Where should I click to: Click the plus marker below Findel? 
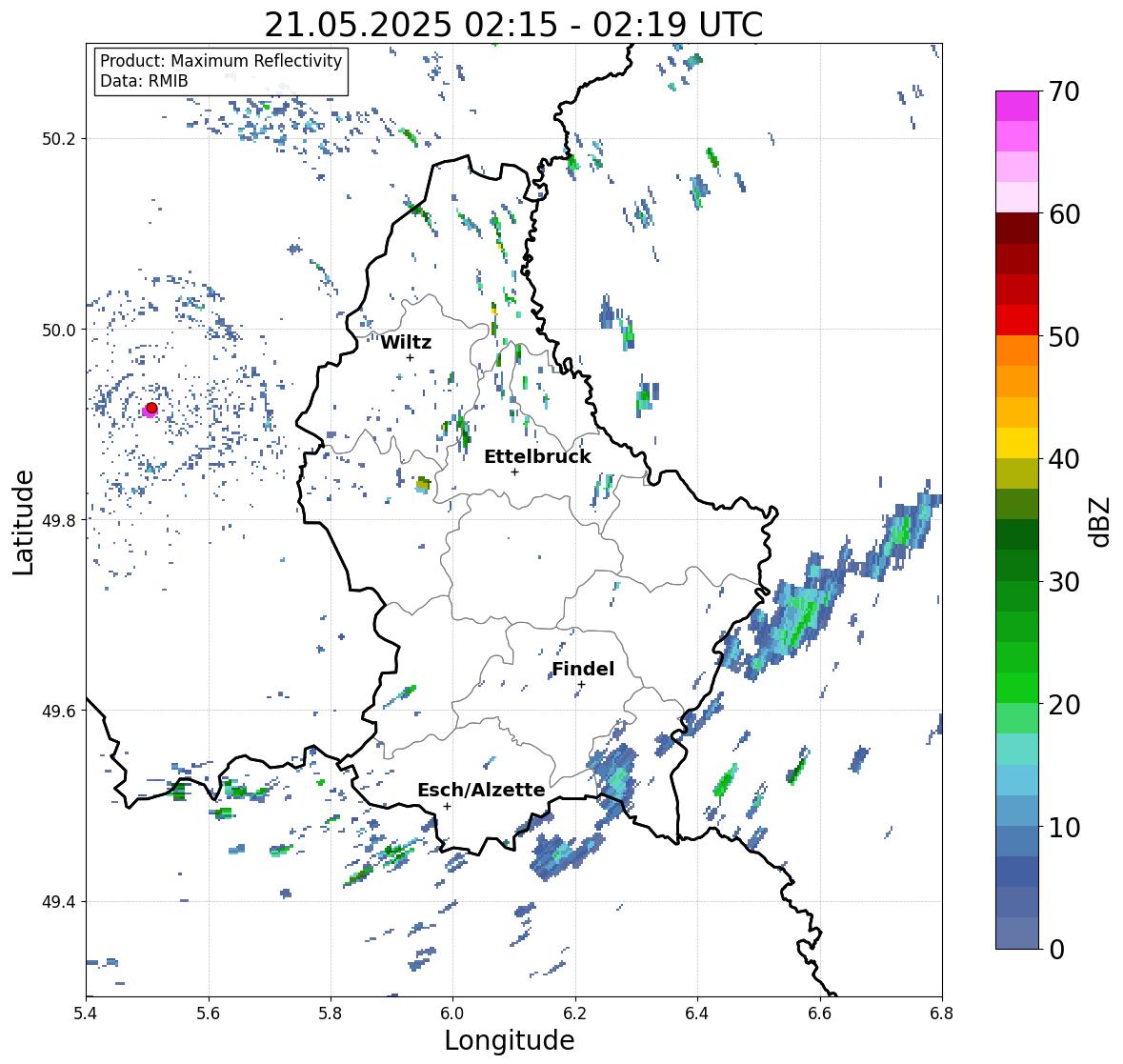(x=582, y=685)
